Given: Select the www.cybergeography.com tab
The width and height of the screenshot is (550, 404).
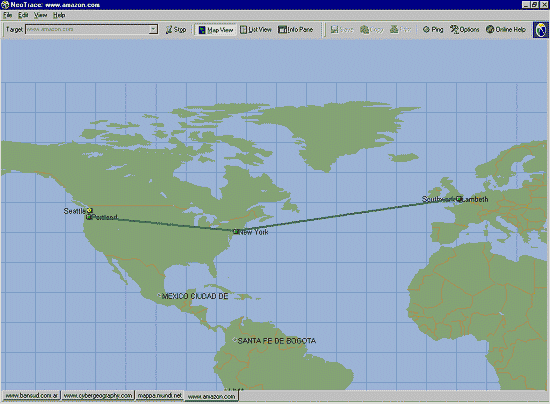Looking at the screenshot, I should (98, 396).
